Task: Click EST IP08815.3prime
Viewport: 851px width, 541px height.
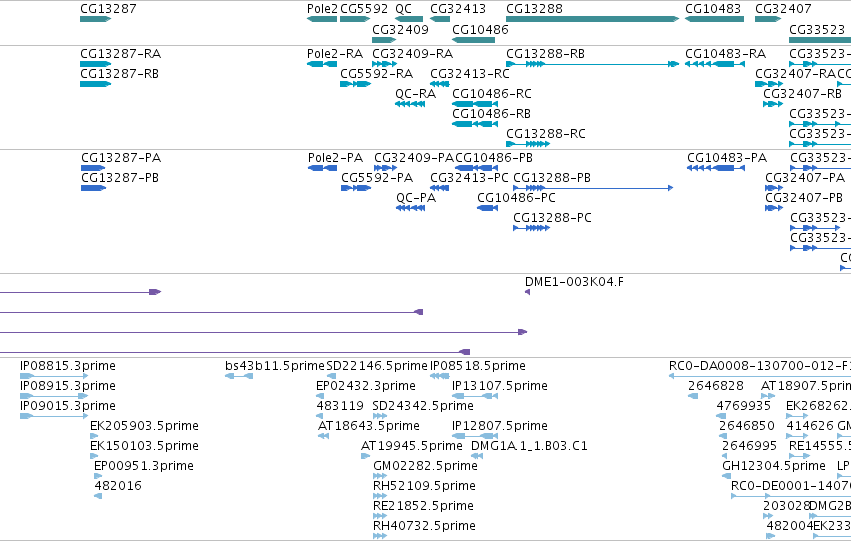Action: (54, 376)
